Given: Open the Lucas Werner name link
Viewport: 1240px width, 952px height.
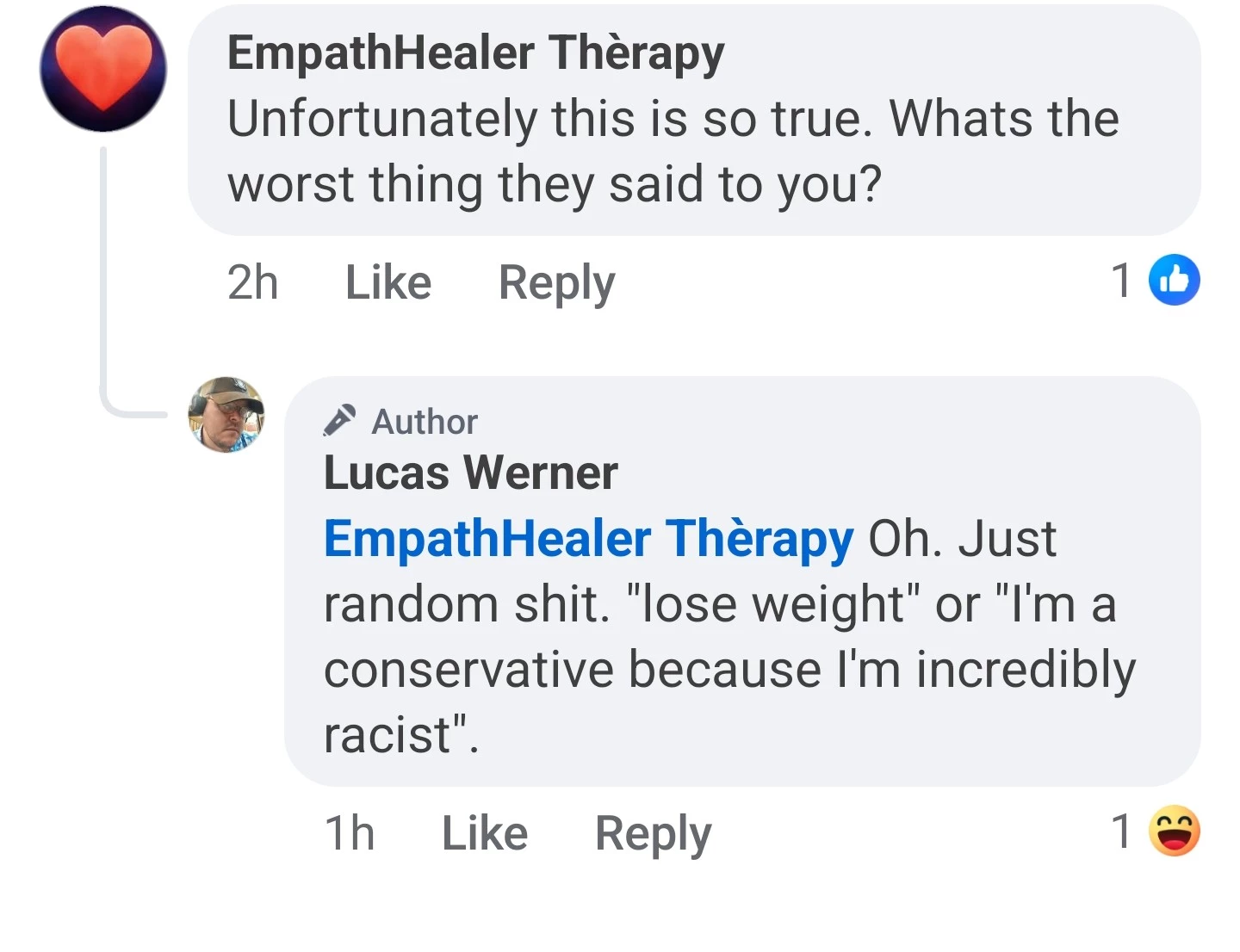Looking at the screenshot, I should click(471, 473).
